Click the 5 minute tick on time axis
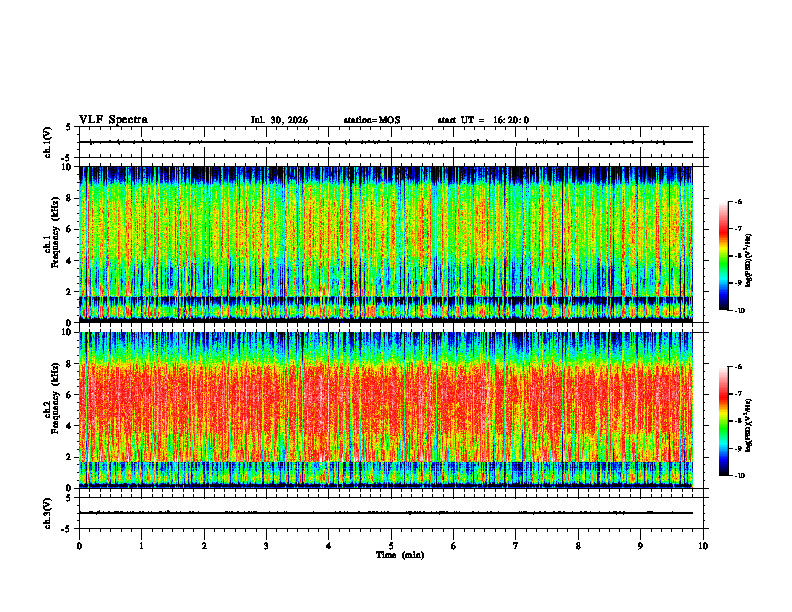Viewport: 792px width, 612px height. pos(391,546)
